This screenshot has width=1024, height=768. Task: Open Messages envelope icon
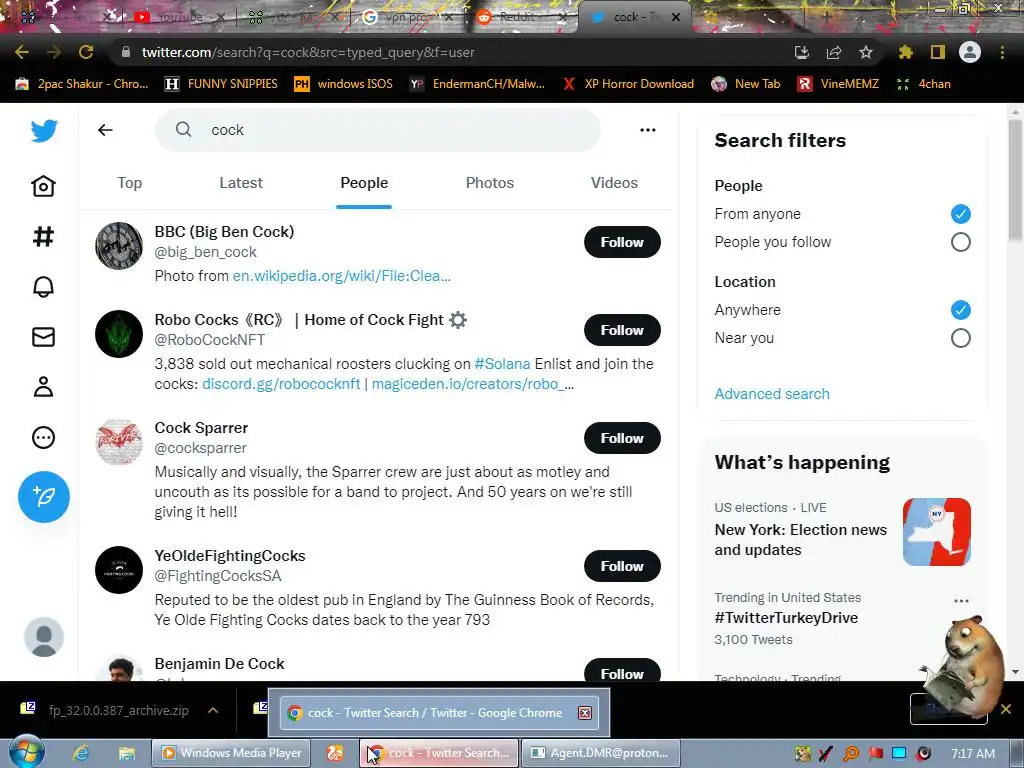point(44,337)
